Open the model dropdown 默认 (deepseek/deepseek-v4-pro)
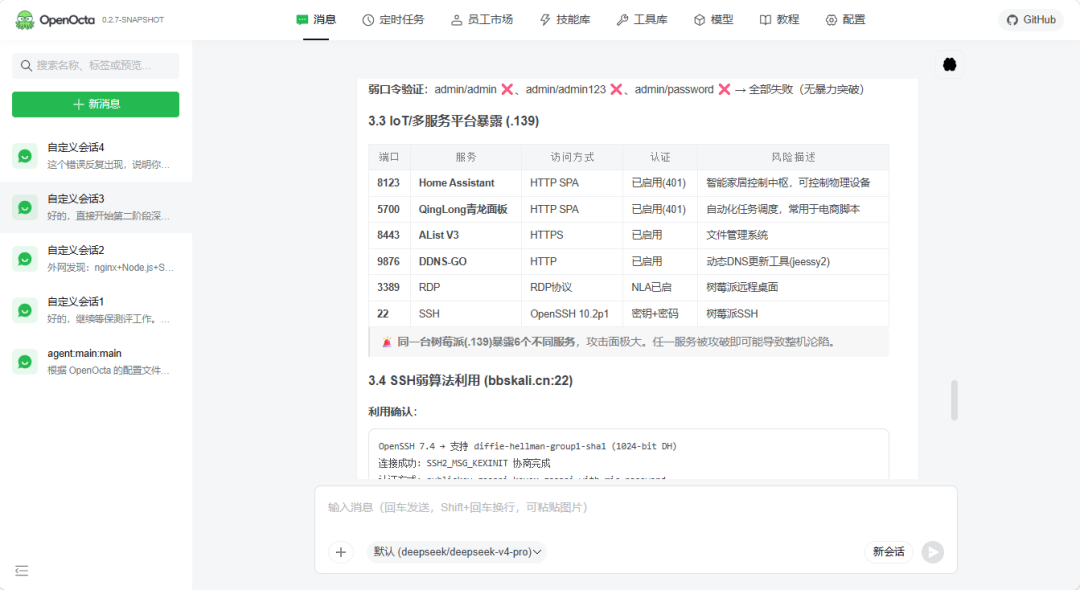This screenshot has height=590, width=1080. (457, 552)
